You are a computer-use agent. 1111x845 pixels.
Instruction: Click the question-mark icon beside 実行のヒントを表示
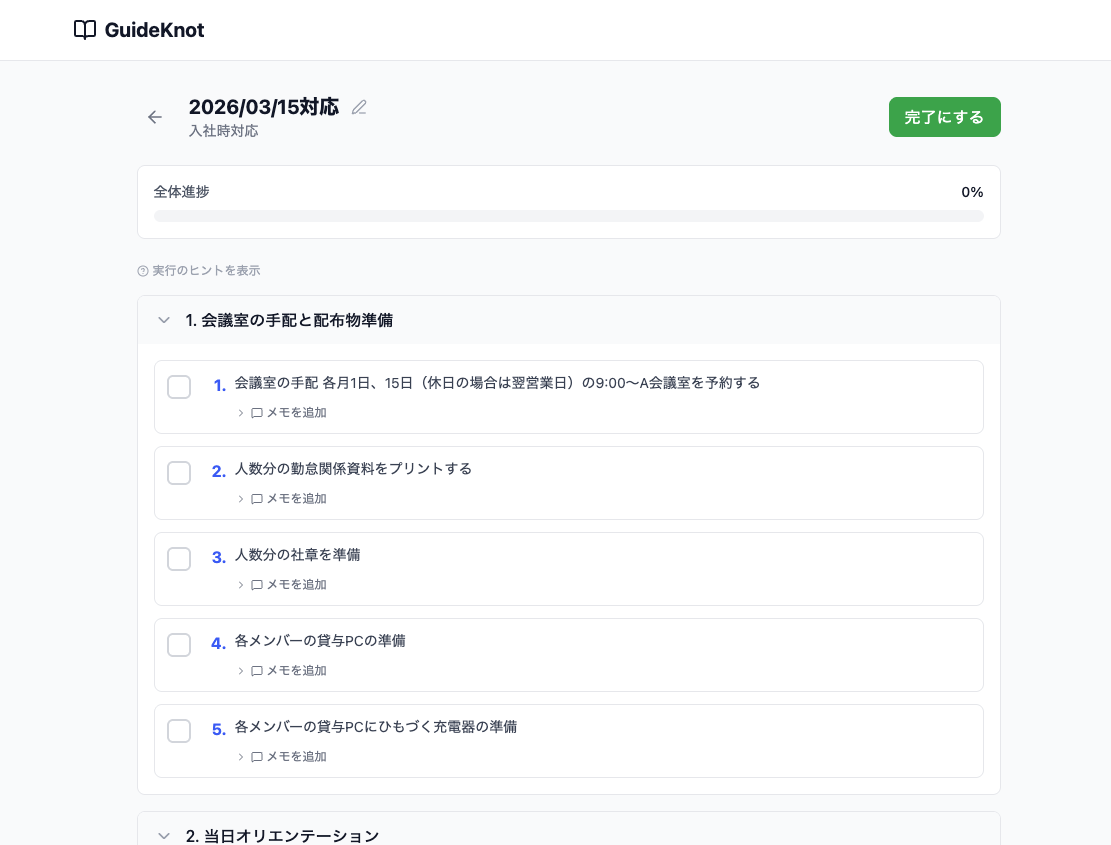141,270
